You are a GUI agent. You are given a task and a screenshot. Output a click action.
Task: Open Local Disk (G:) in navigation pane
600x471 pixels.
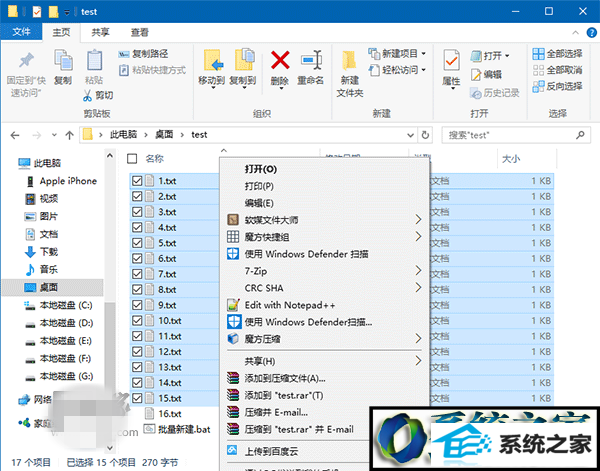click(59, 376)
